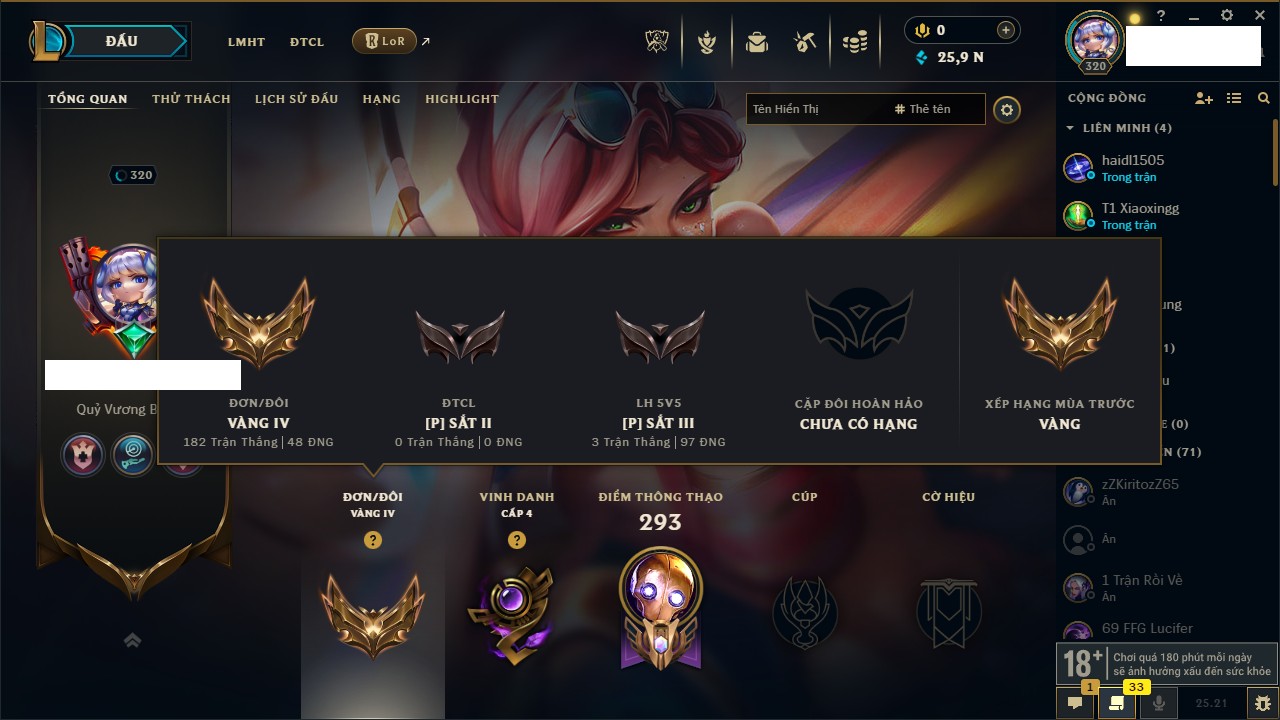Open the missions chat notification icon
The height and width of the screenshot is (720, 1280).
(x=1117, y=703)
